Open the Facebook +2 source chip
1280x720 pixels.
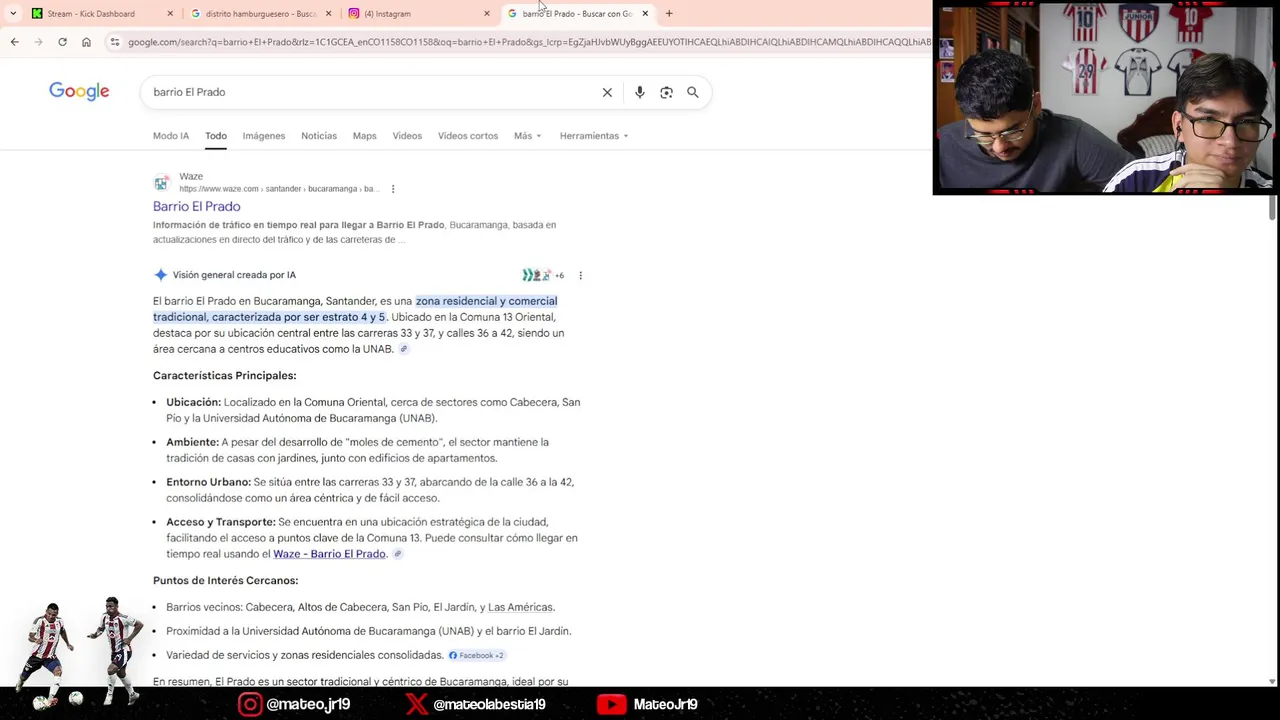[x=476, y=655]
